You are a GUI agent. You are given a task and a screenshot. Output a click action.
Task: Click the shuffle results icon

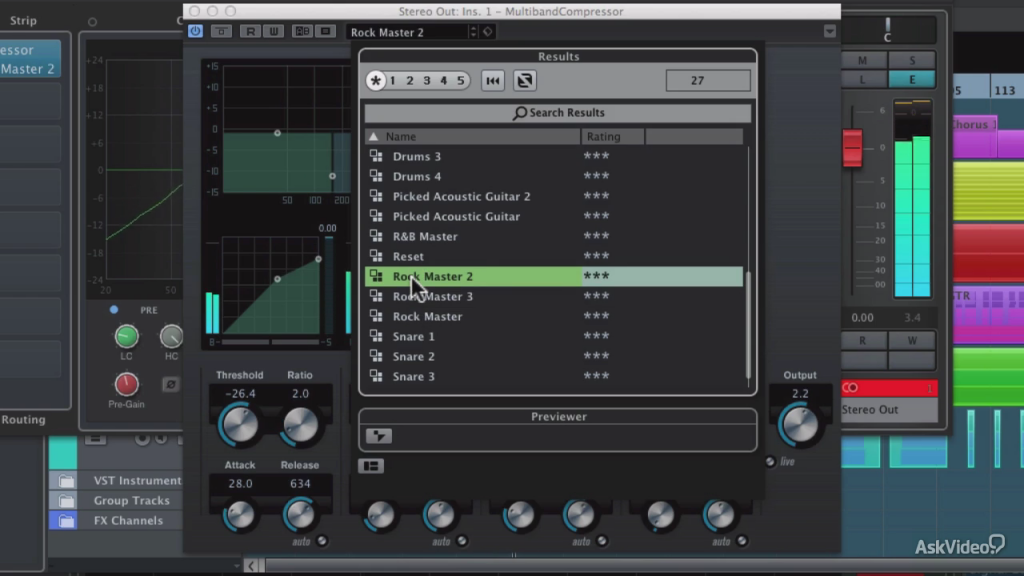pos(524,80)
